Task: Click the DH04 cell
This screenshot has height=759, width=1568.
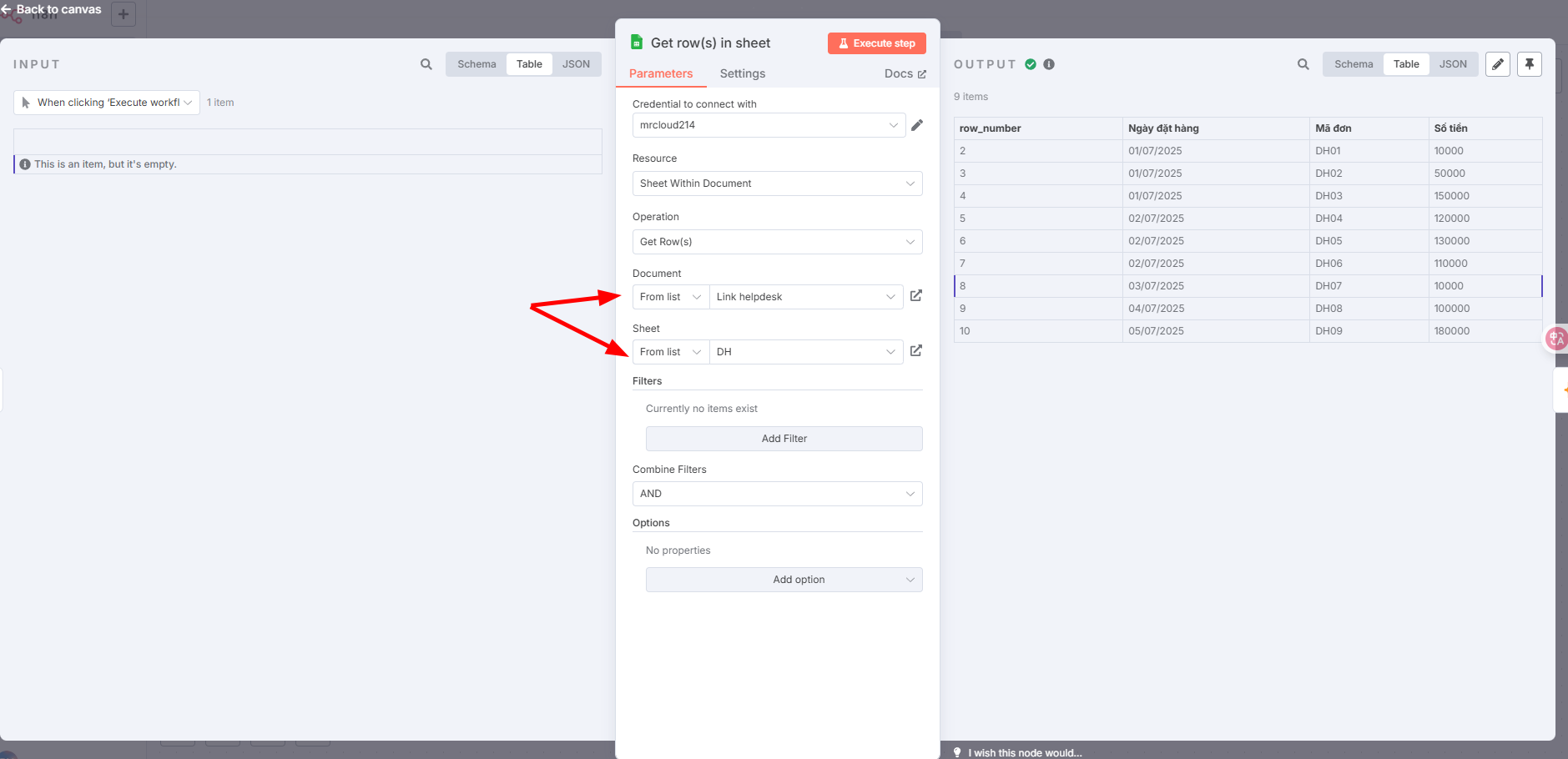Action: [x=1369, y=219]
